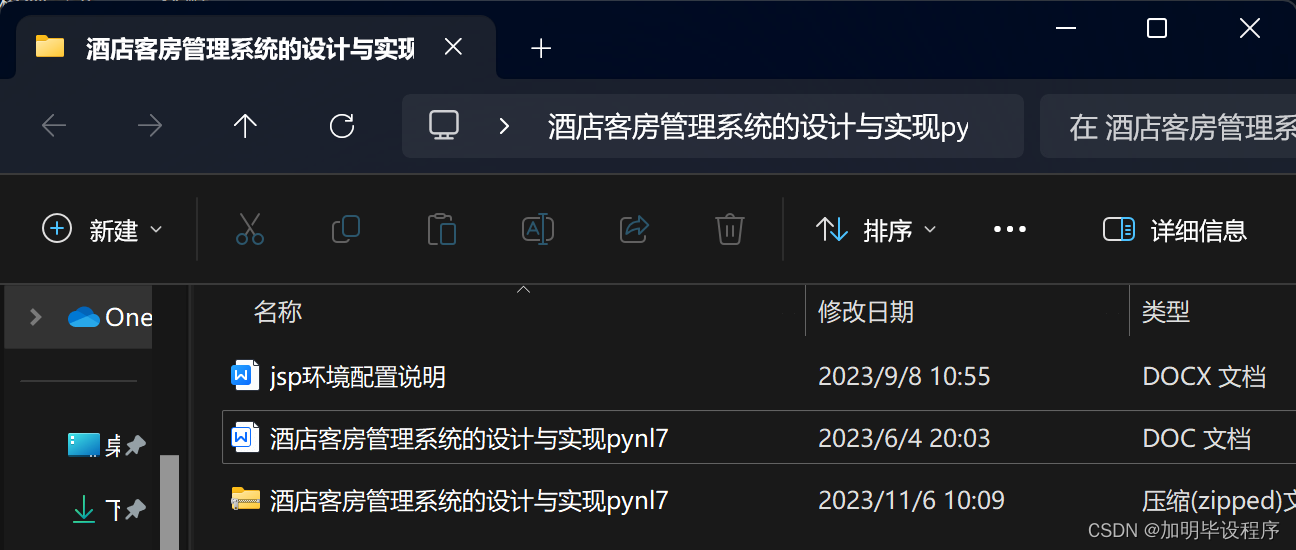Go up one folder level
Viewport: 1296px width, 550px height.
coord(245,126)
